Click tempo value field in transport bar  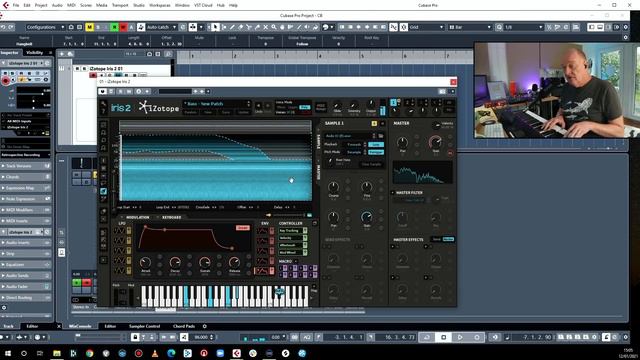(x=201, y=337)
